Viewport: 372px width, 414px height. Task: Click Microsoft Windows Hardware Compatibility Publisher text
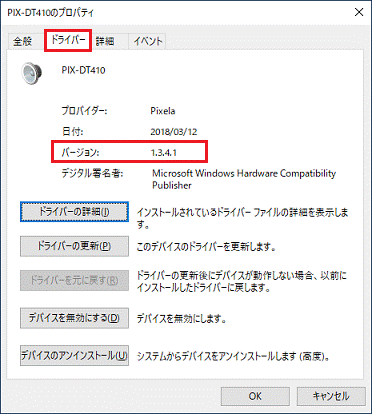244,179
